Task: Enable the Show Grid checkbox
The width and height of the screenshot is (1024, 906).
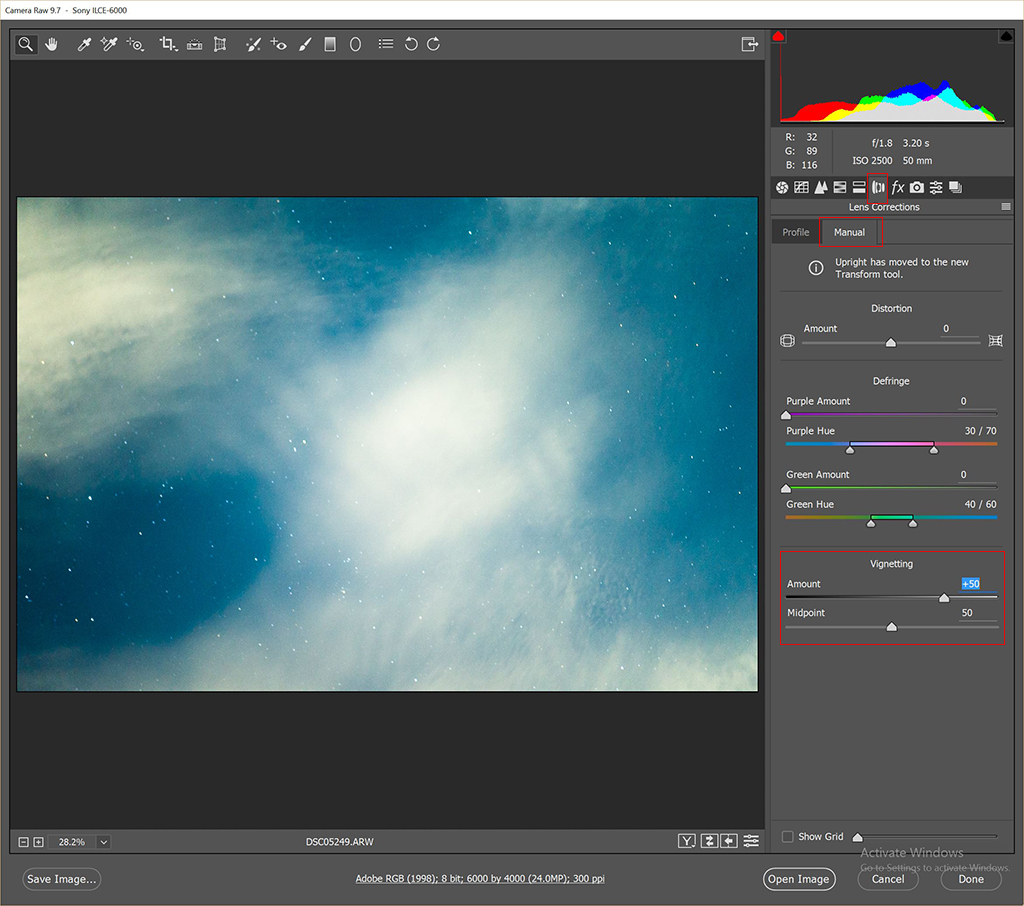Action: (788, 837)
